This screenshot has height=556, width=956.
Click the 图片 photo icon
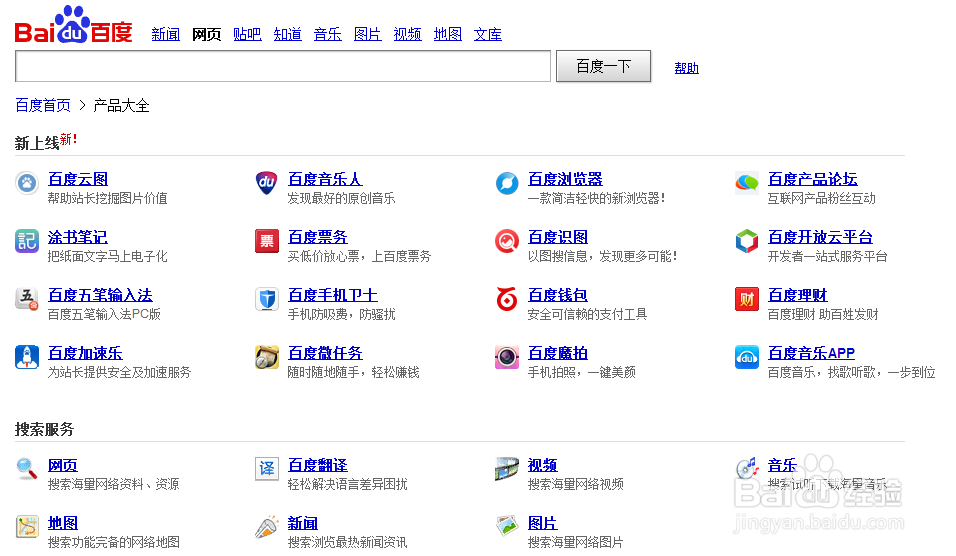pyautogui.click(x=507, y=526)
